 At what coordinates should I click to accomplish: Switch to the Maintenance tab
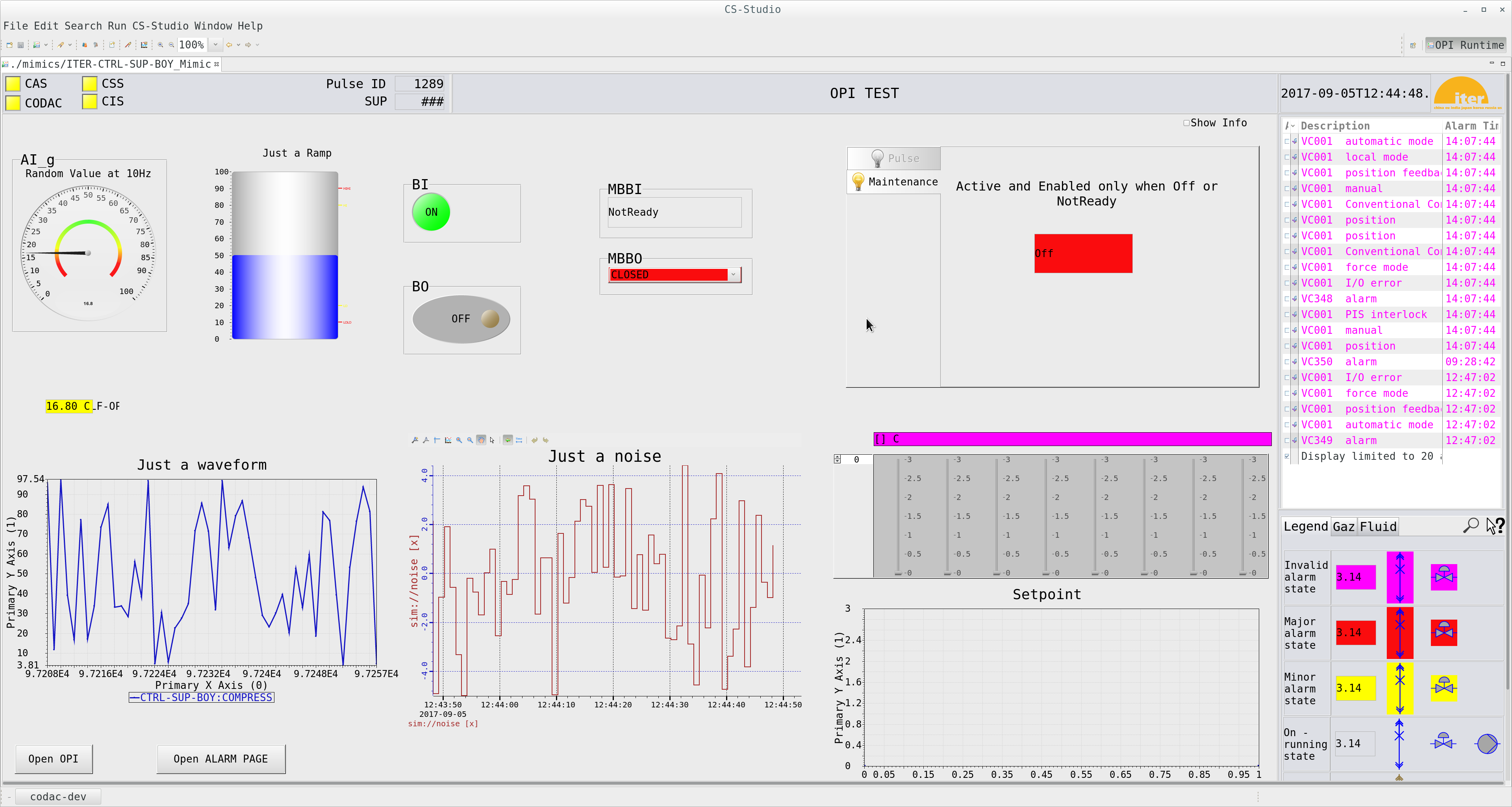894,181
